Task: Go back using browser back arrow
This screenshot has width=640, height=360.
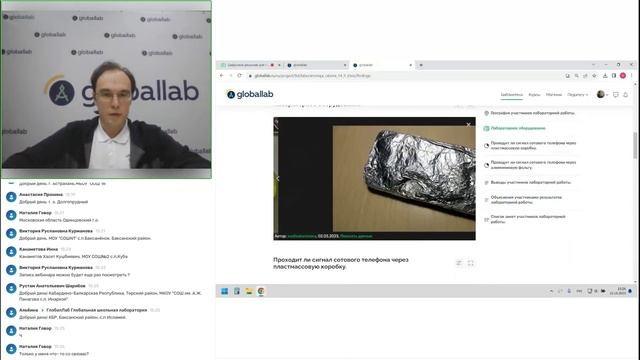Action: point(222,76)
